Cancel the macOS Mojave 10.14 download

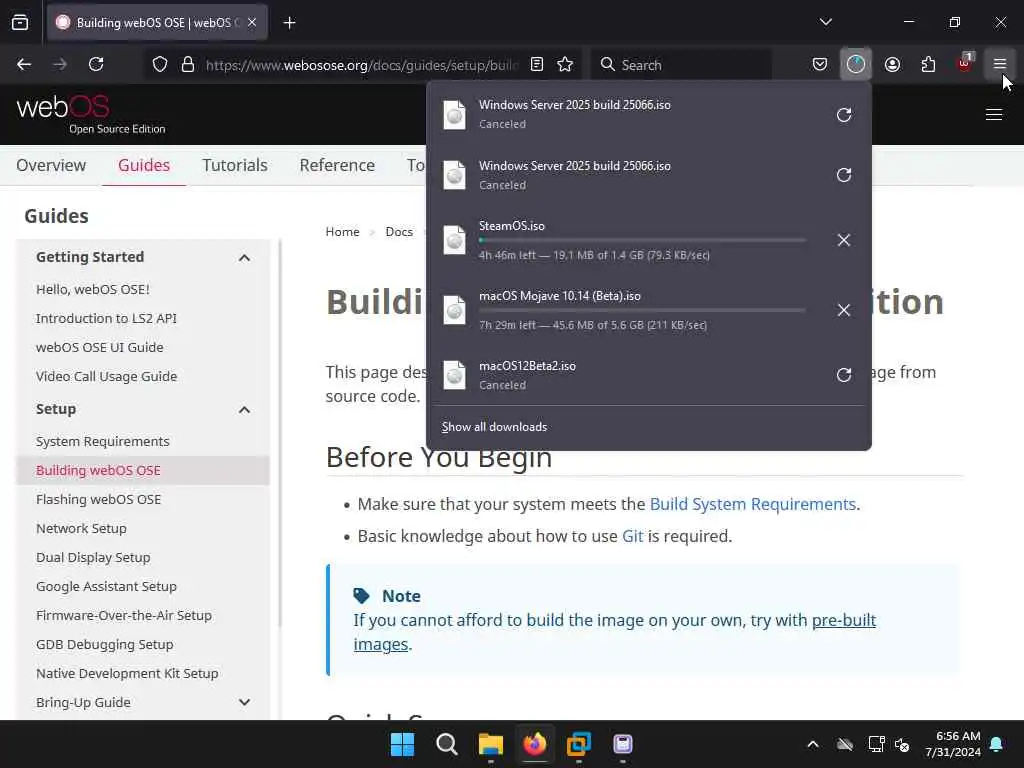(844, 310)
